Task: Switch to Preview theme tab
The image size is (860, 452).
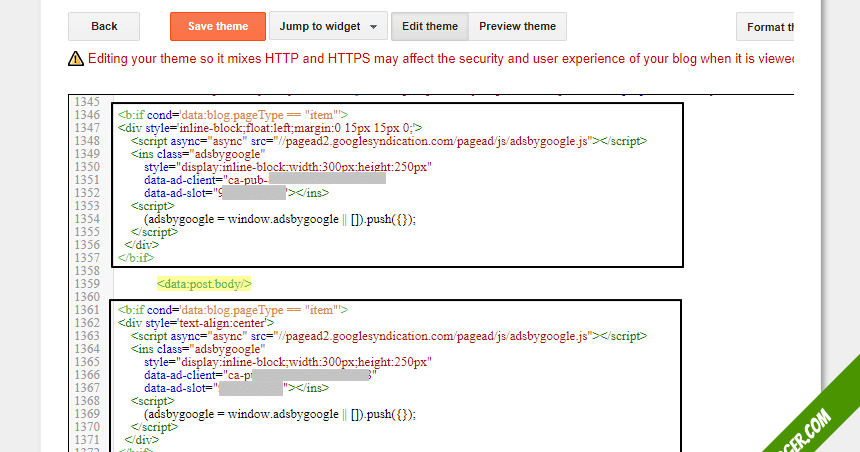Action: point(517,26)
